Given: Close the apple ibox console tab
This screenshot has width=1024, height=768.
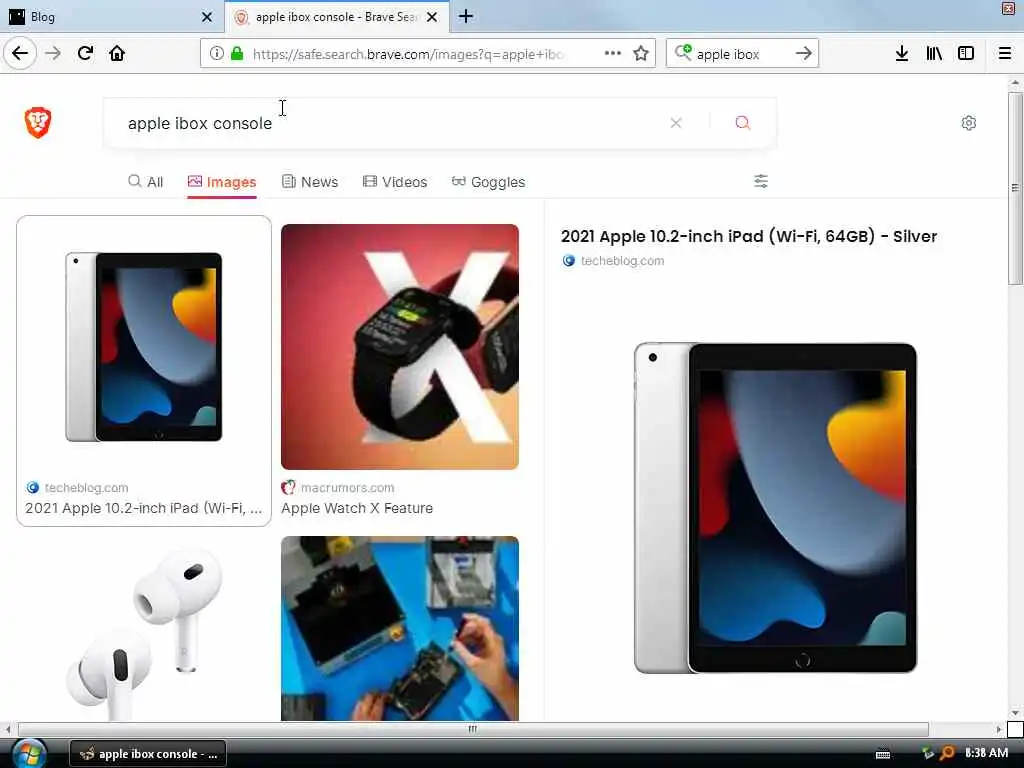Looking at the screenshot, I should pyautogui.click(x=432, y=17).
